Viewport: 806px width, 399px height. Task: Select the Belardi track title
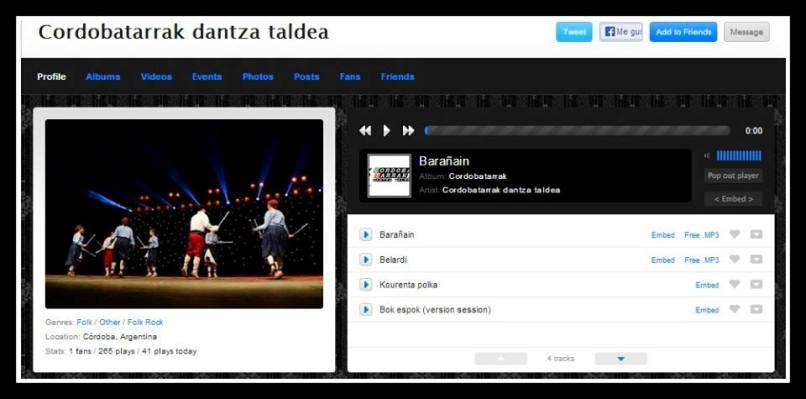click(x=393, y=260)
